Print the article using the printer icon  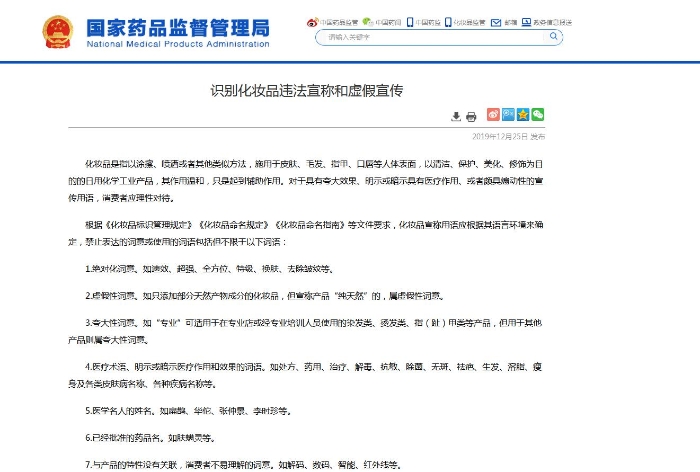click(x=471, y=116)
